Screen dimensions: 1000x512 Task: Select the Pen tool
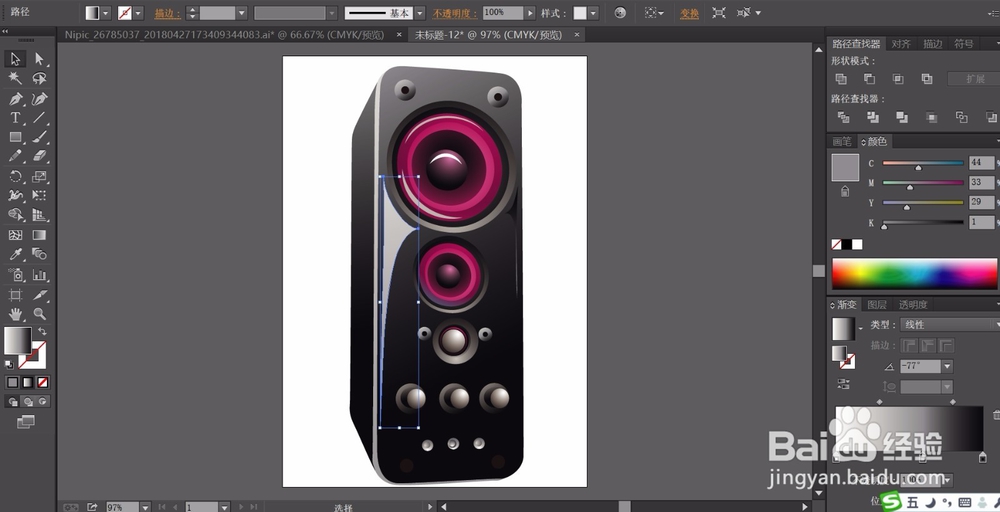tap(15, 98)
